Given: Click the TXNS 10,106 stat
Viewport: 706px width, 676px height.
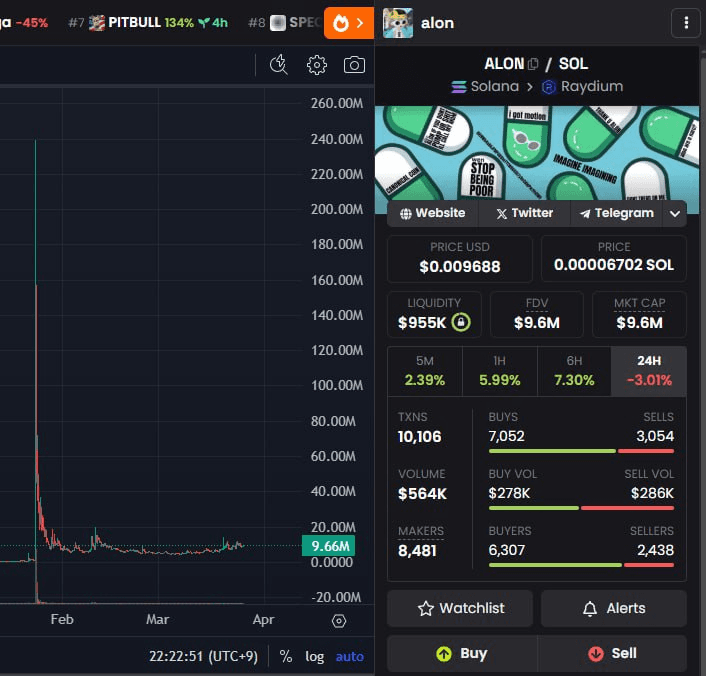Looking at the screenshot, I should point(419,427).
